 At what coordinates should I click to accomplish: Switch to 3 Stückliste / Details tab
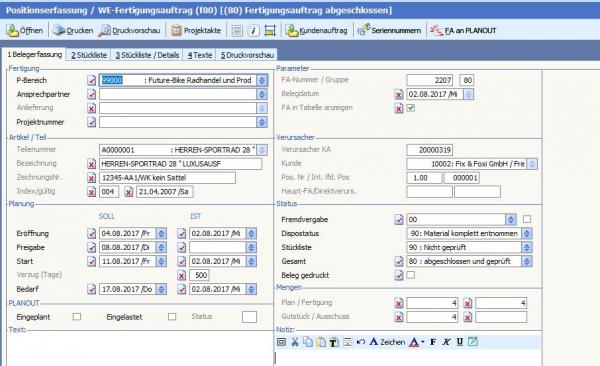[147, 55]
